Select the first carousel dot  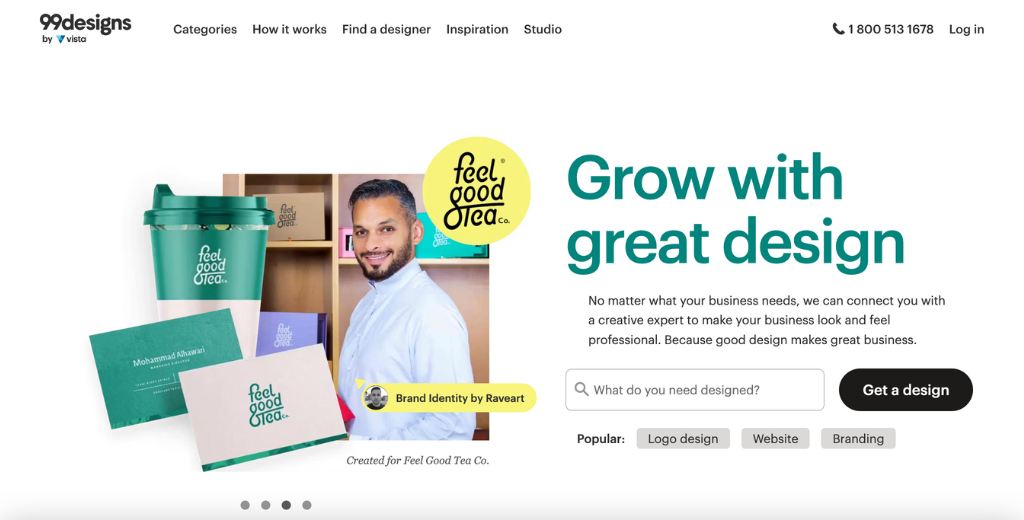[245, 505]
